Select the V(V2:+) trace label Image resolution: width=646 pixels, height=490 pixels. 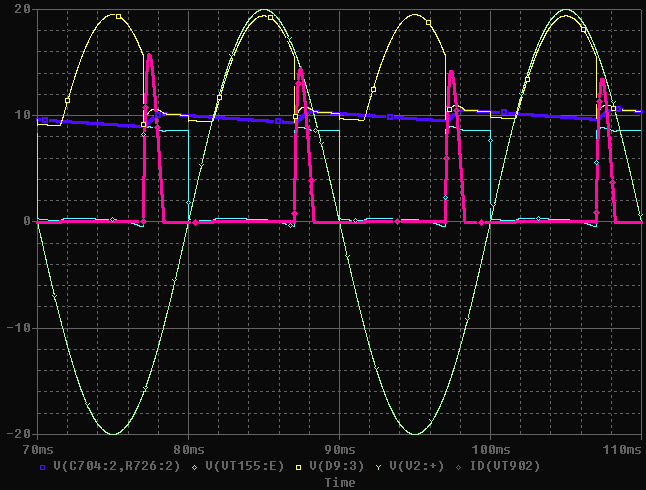(x=417, y=467)
